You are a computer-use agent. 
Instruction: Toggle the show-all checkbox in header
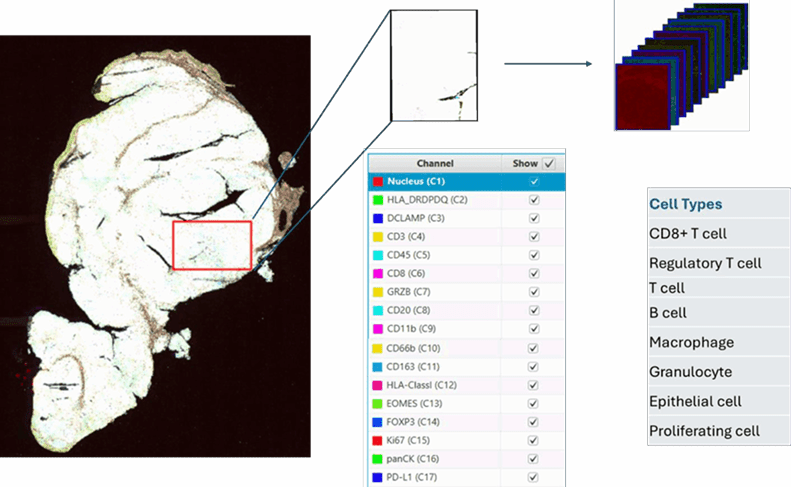tap(549, 163)
